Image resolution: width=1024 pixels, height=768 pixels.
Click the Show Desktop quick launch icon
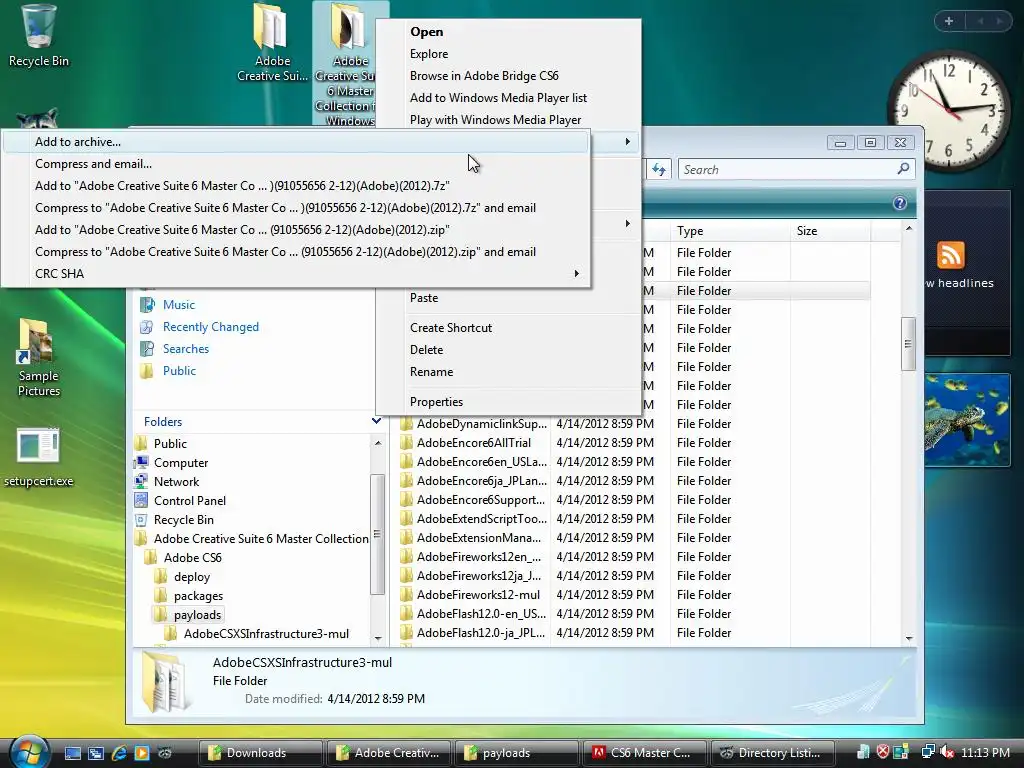click(72, 752)
